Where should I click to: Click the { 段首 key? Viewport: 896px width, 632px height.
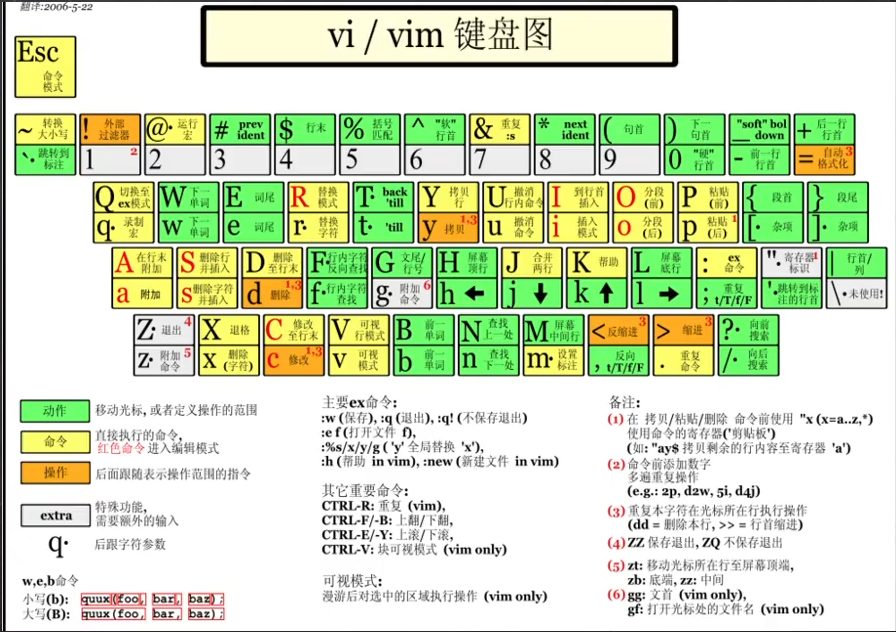773,197
